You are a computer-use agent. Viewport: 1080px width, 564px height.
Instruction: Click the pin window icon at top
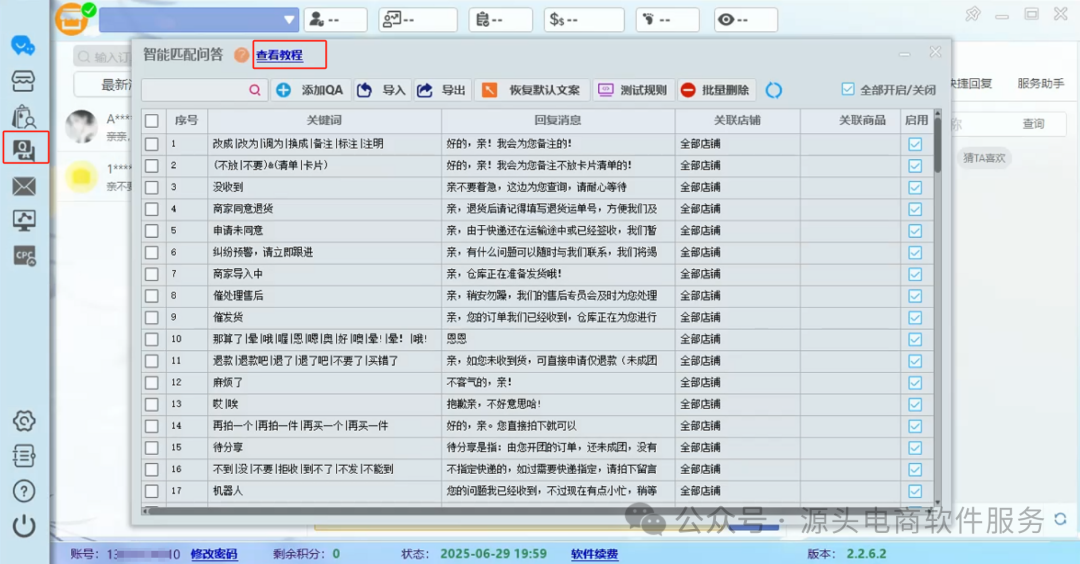973,14
